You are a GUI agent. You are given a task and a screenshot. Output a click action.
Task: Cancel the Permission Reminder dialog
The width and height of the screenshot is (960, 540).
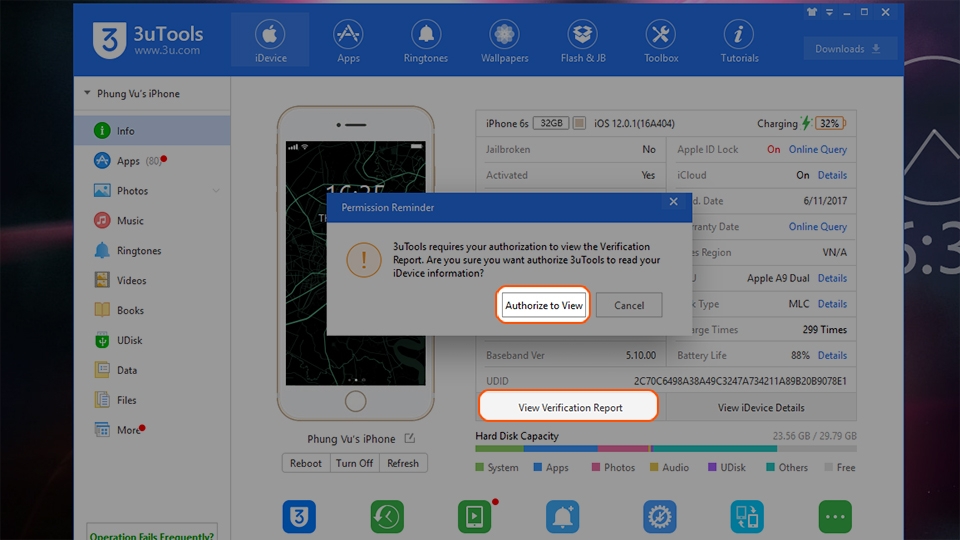[629, 305]
